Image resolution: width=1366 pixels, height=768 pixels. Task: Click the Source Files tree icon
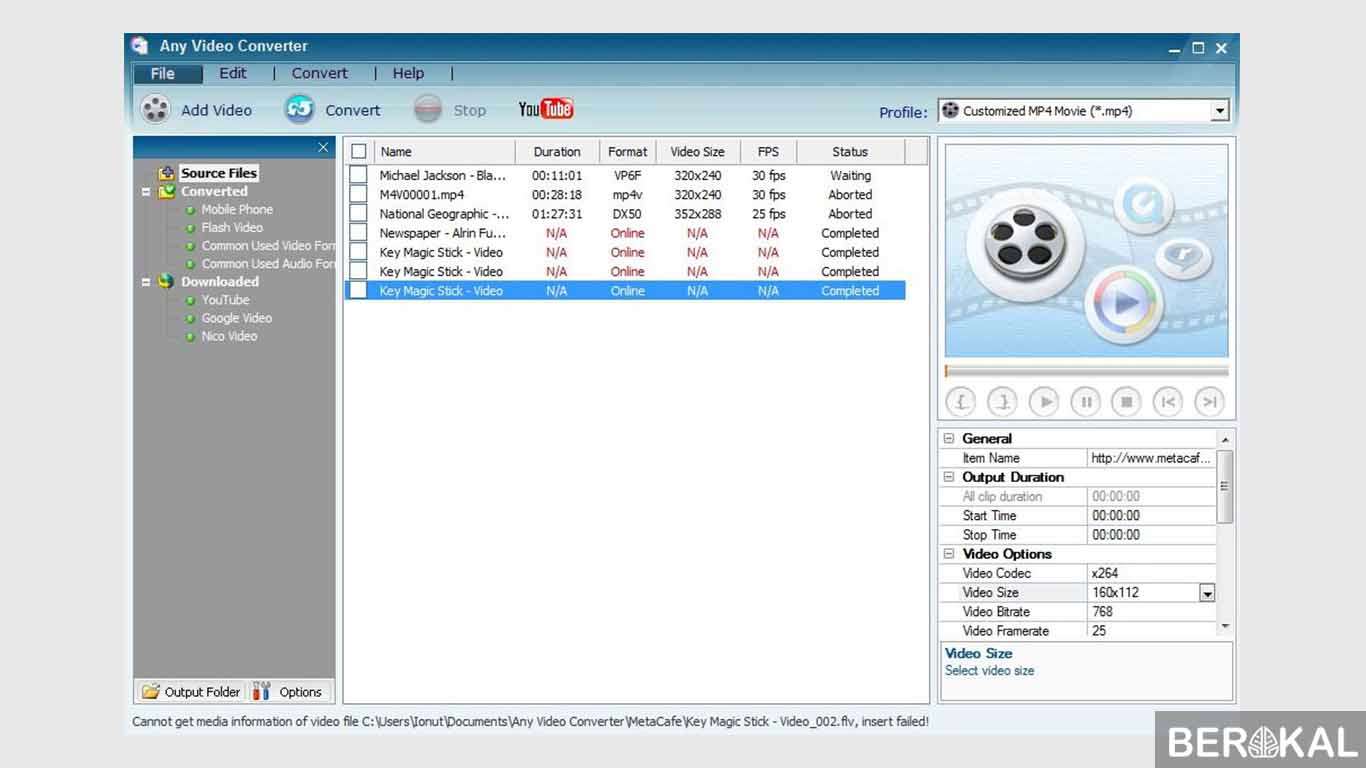click(x=167, y=173)
